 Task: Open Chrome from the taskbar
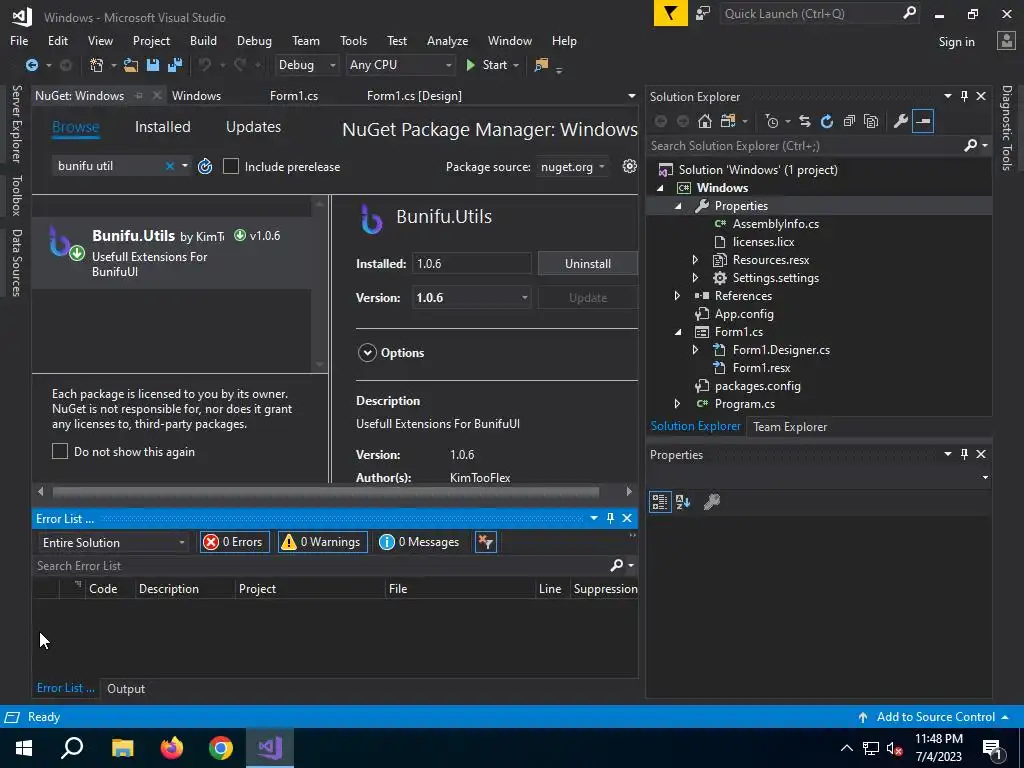tap(221, 748)
